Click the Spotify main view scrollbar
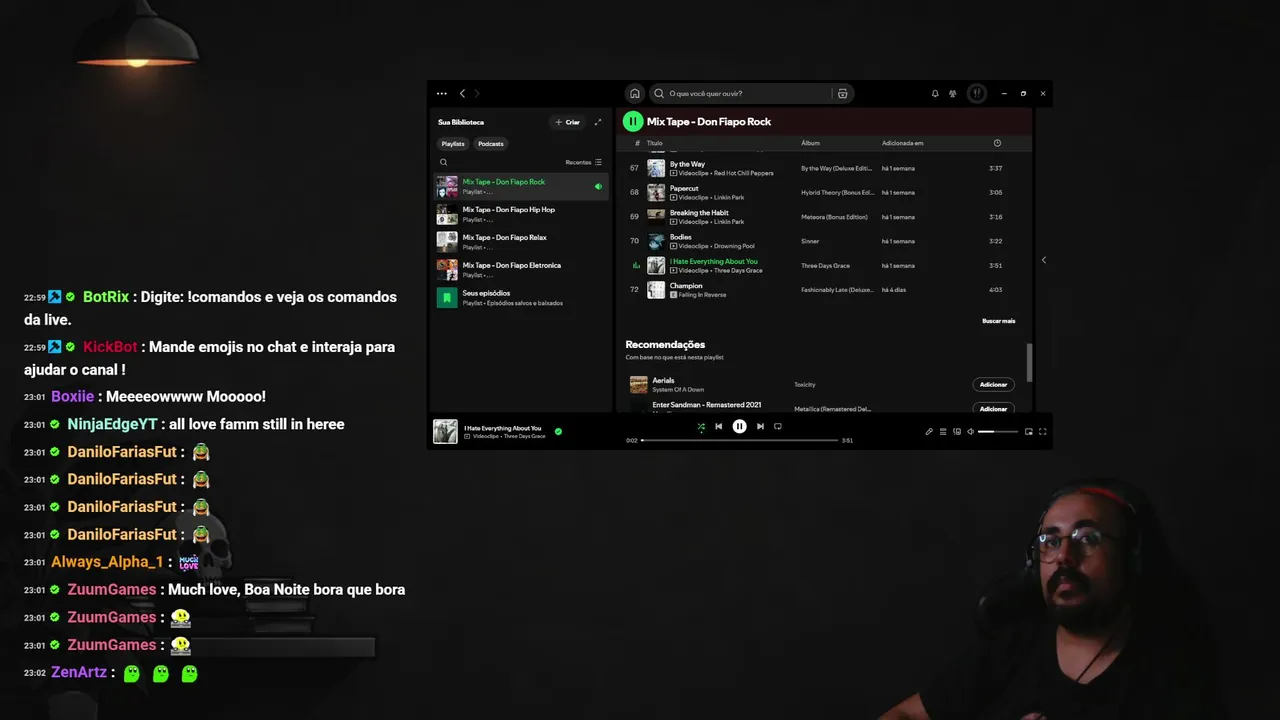This screenshot has width=1280, height=720. pyautogui.click(x=1029, y=362)
